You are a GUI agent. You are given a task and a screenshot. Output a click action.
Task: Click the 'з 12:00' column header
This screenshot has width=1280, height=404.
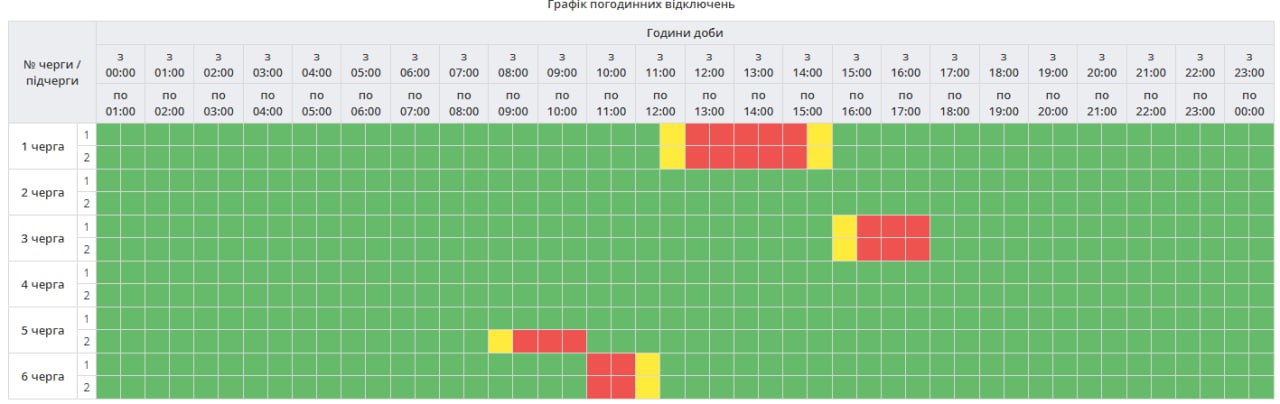[x=709, y=65]
